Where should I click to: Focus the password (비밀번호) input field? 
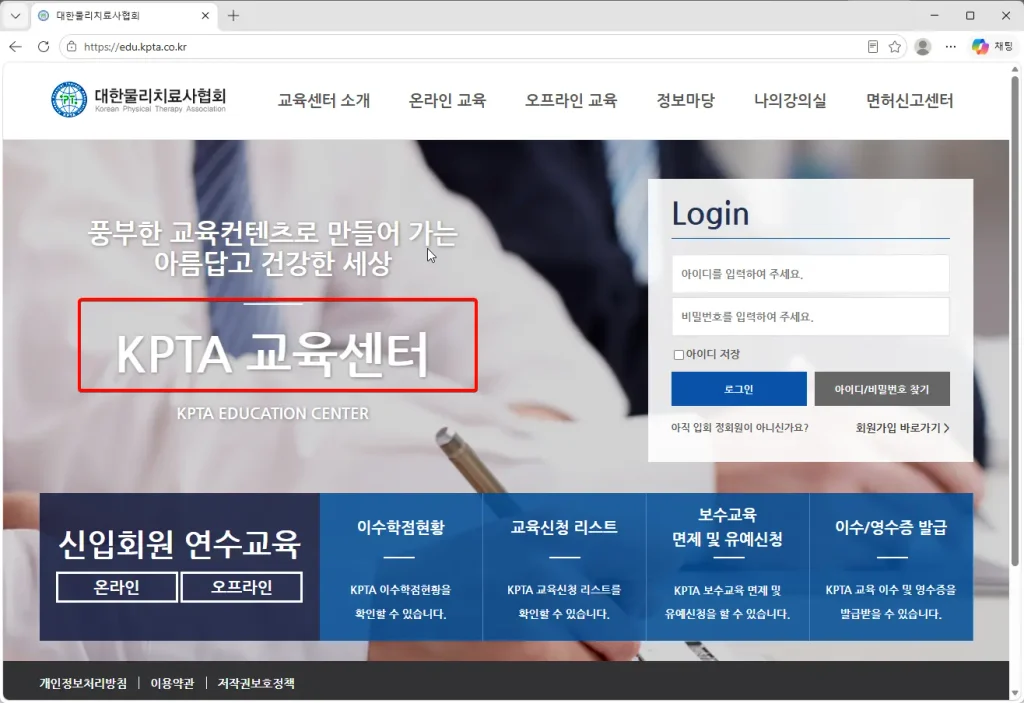(810, 317)
